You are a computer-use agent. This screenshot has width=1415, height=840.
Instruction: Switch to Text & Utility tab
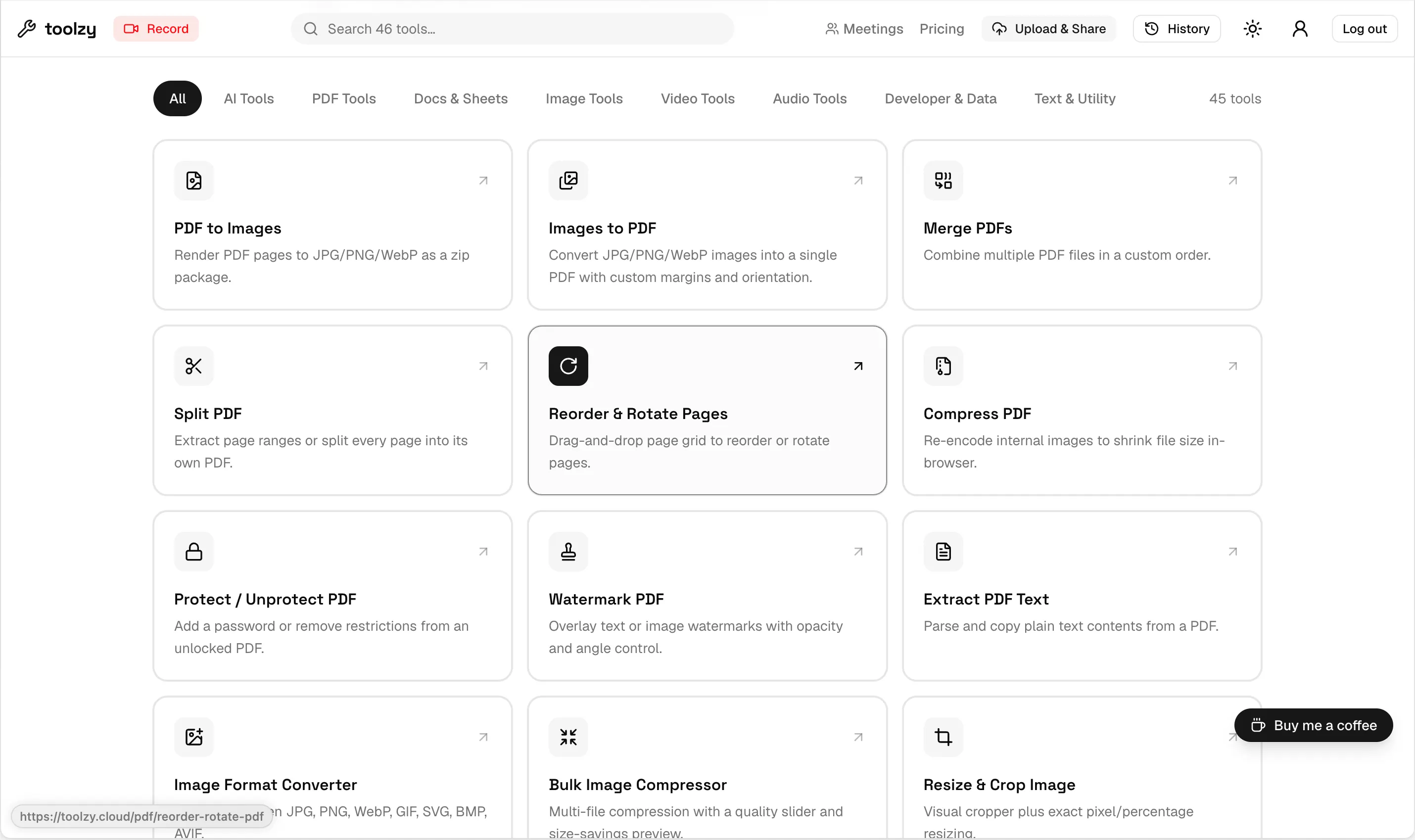[x=1075, y=98]
